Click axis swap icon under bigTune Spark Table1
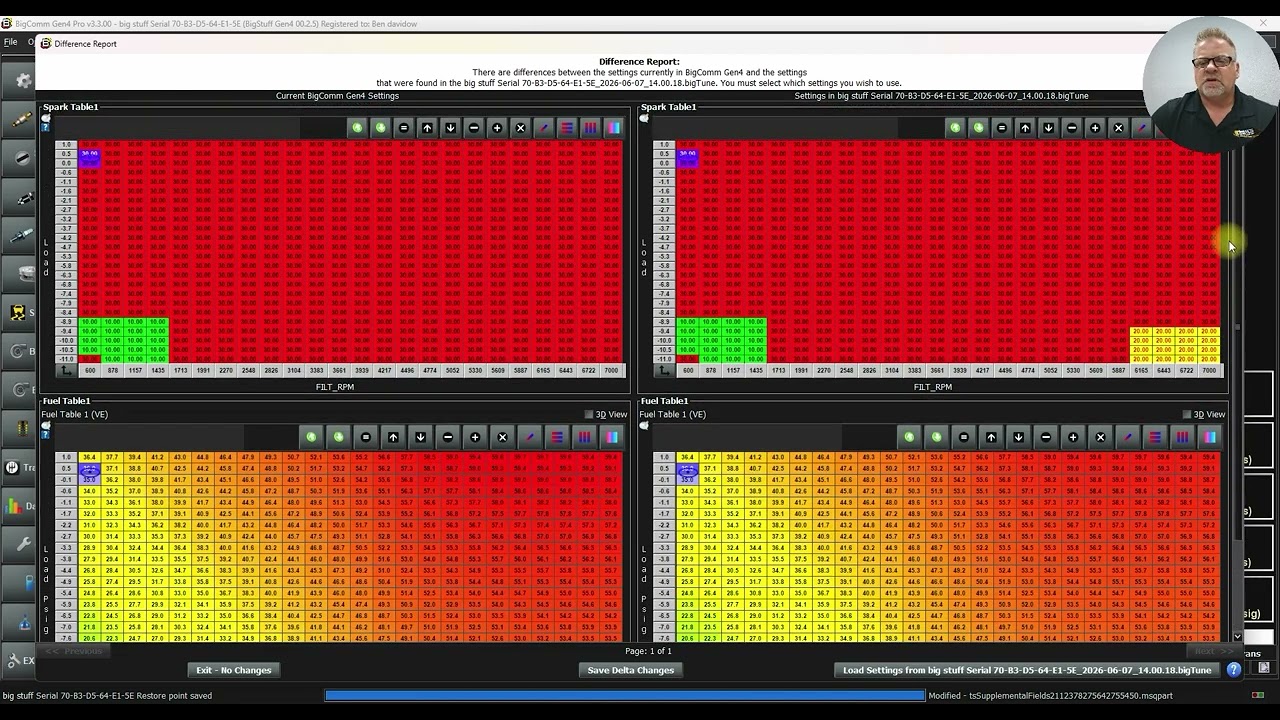1280x720 pixels. click(665, 371)
